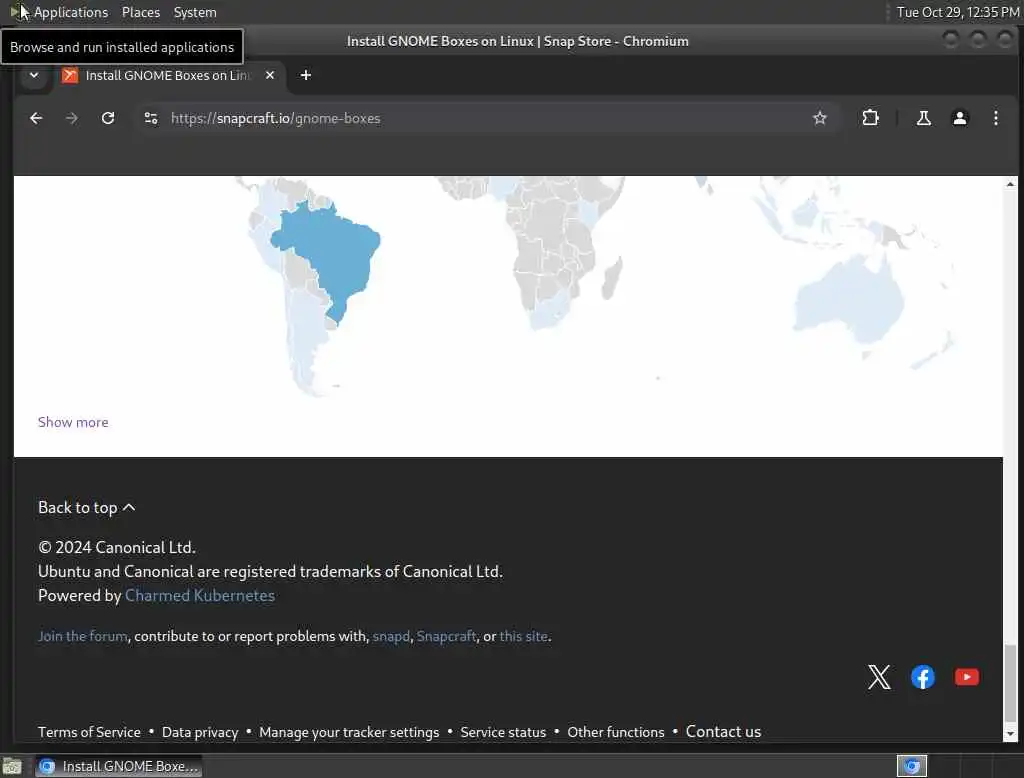Click the clock showing Tue Oct 29

pos(957,12)
